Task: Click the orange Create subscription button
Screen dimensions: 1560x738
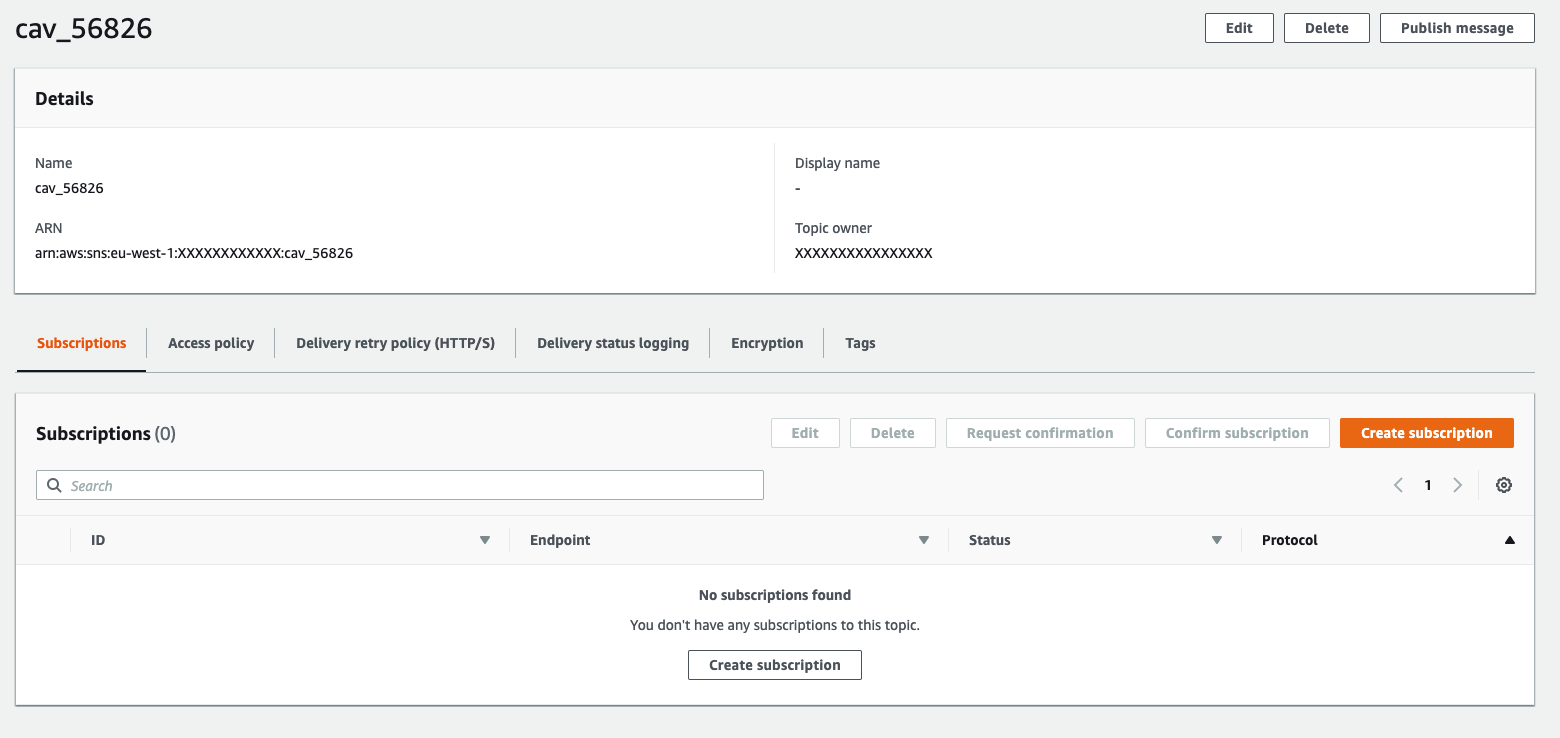Action: [1426, 433]
